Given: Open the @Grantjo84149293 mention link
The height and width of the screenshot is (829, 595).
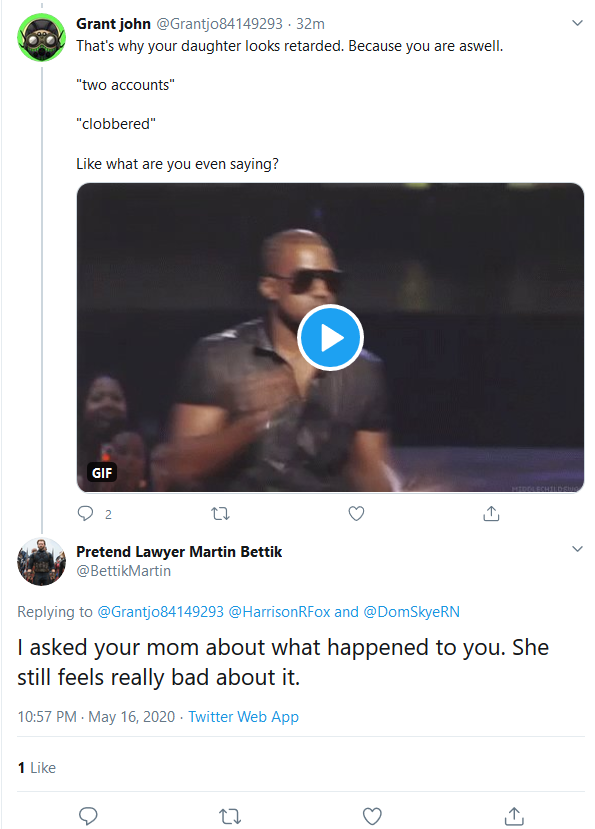Looking at the screenshot, I should 161,612.
